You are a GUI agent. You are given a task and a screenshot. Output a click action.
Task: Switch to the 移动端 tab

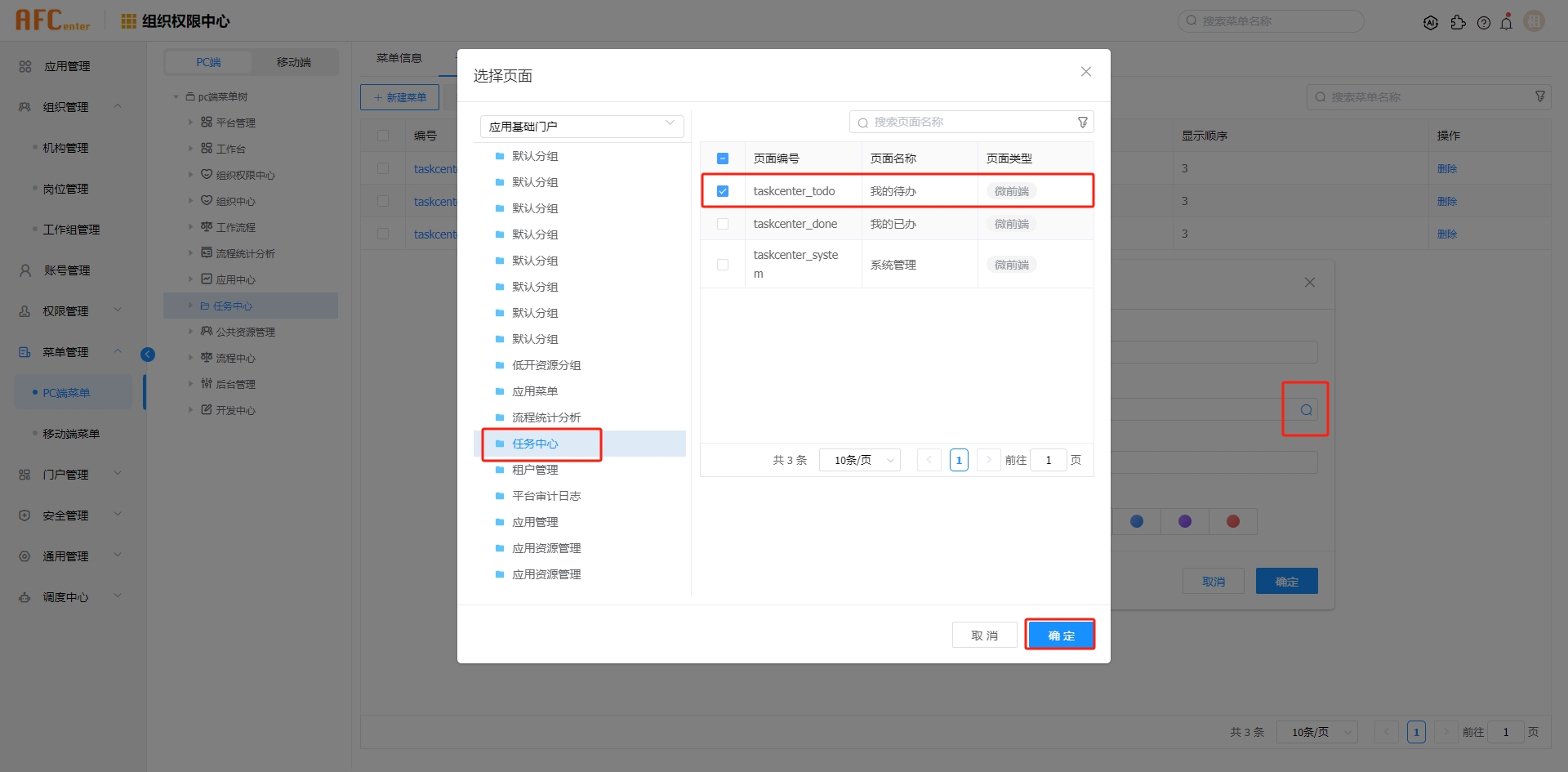click(x=294, y=61)
